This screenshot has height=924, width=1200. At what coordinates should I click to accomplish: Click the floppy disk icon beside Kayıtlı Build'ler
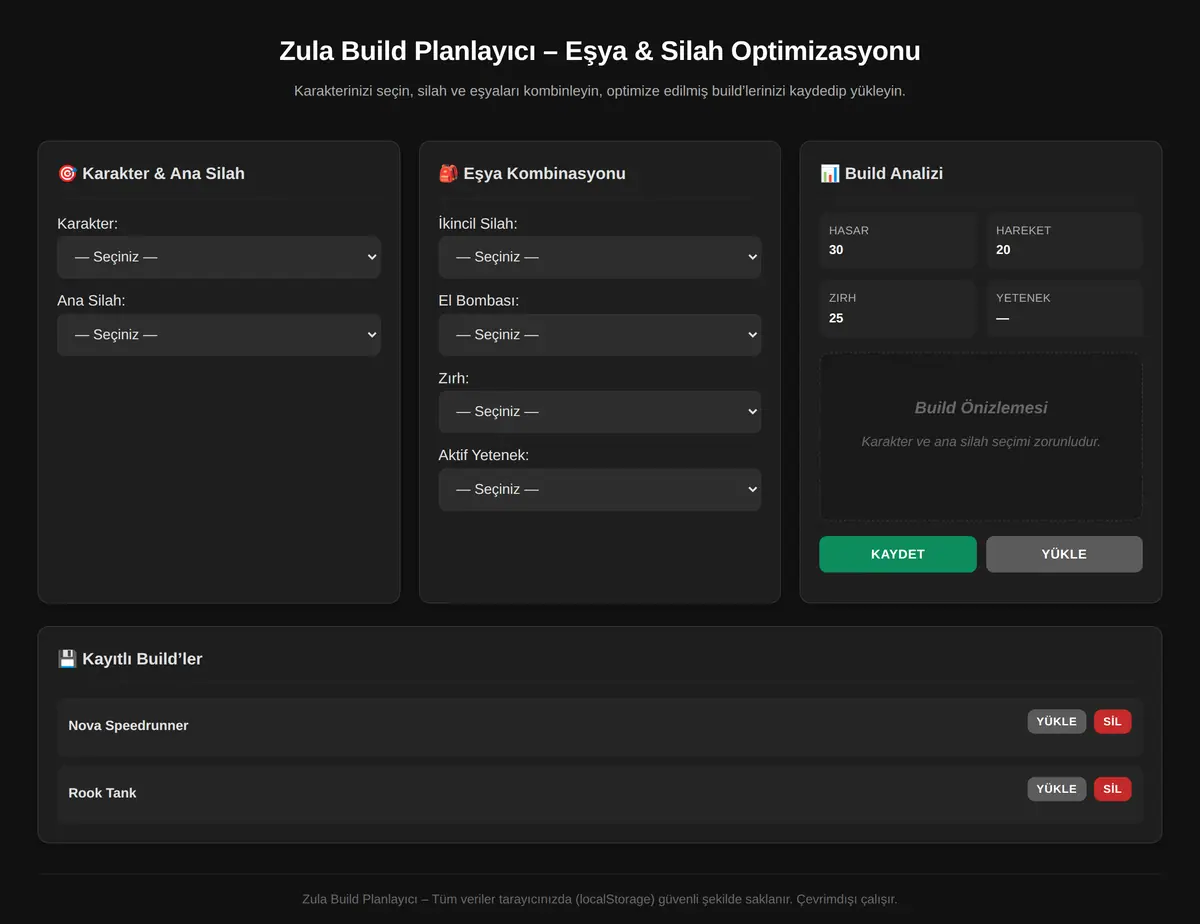(67, 659)
